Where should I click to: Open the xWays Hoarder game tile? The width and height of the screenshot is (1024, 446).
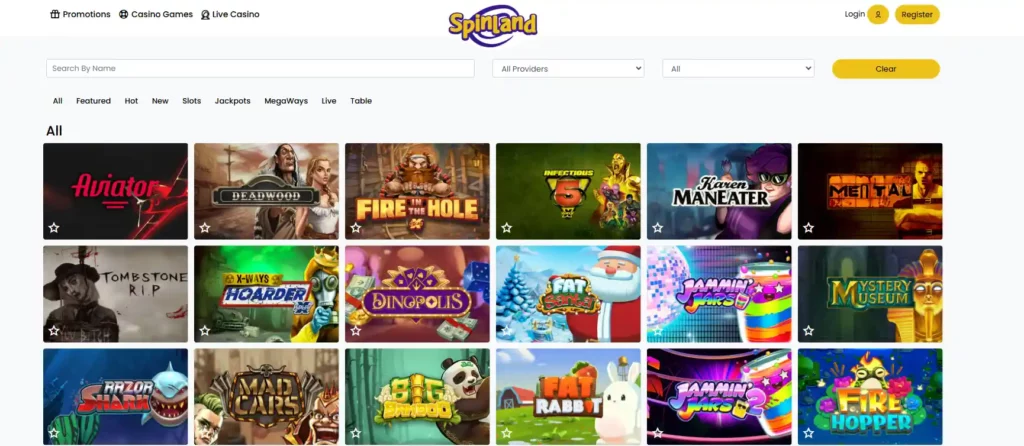coord(266,294)
